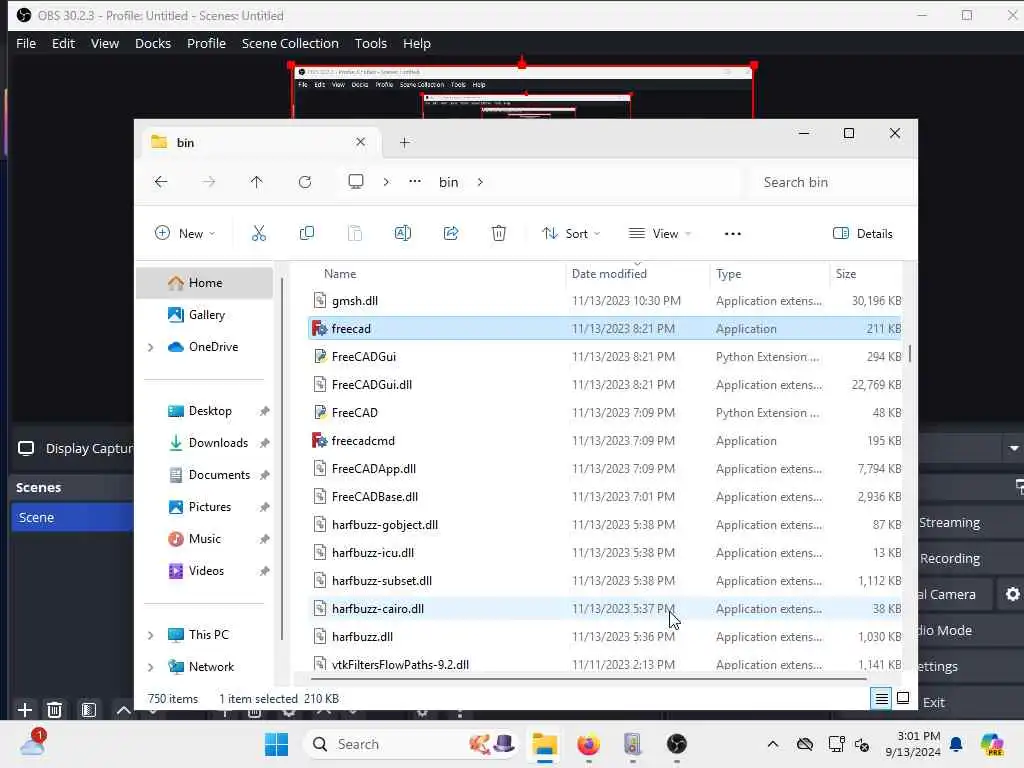Toggle the Details pane
This screenshot has width=1024, height=768.
pyautogui.click(x=863, y=233)
